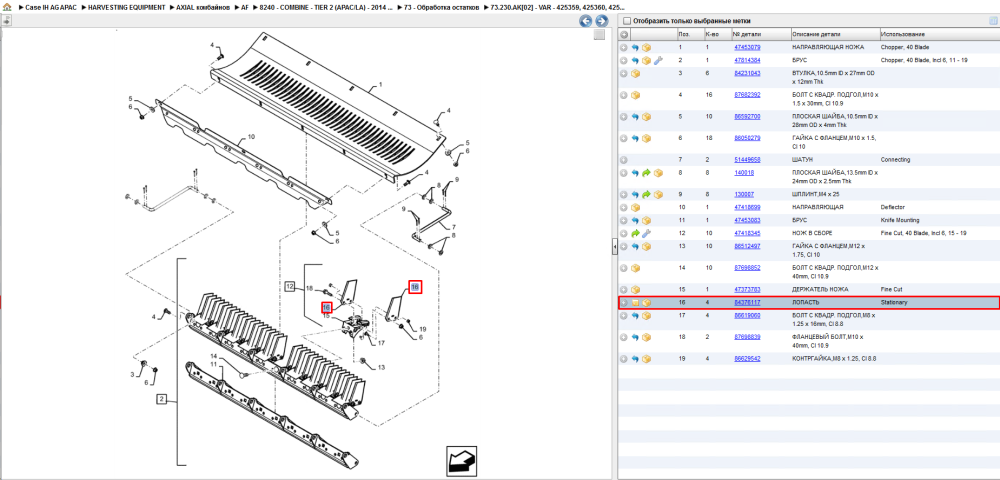Open part number link 47453079
1000x480 pixels.
747,48
